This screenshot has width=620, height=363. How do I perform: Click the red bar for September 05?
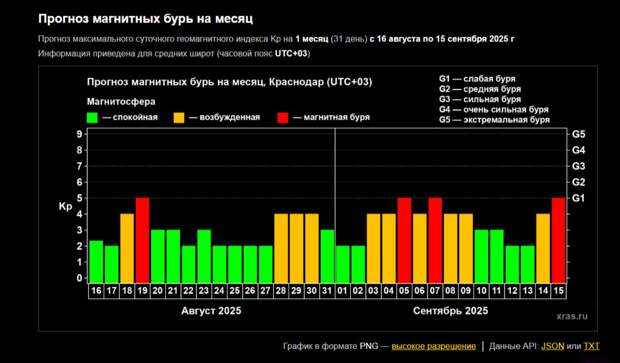pyautogui.click(x=405, y=240)
